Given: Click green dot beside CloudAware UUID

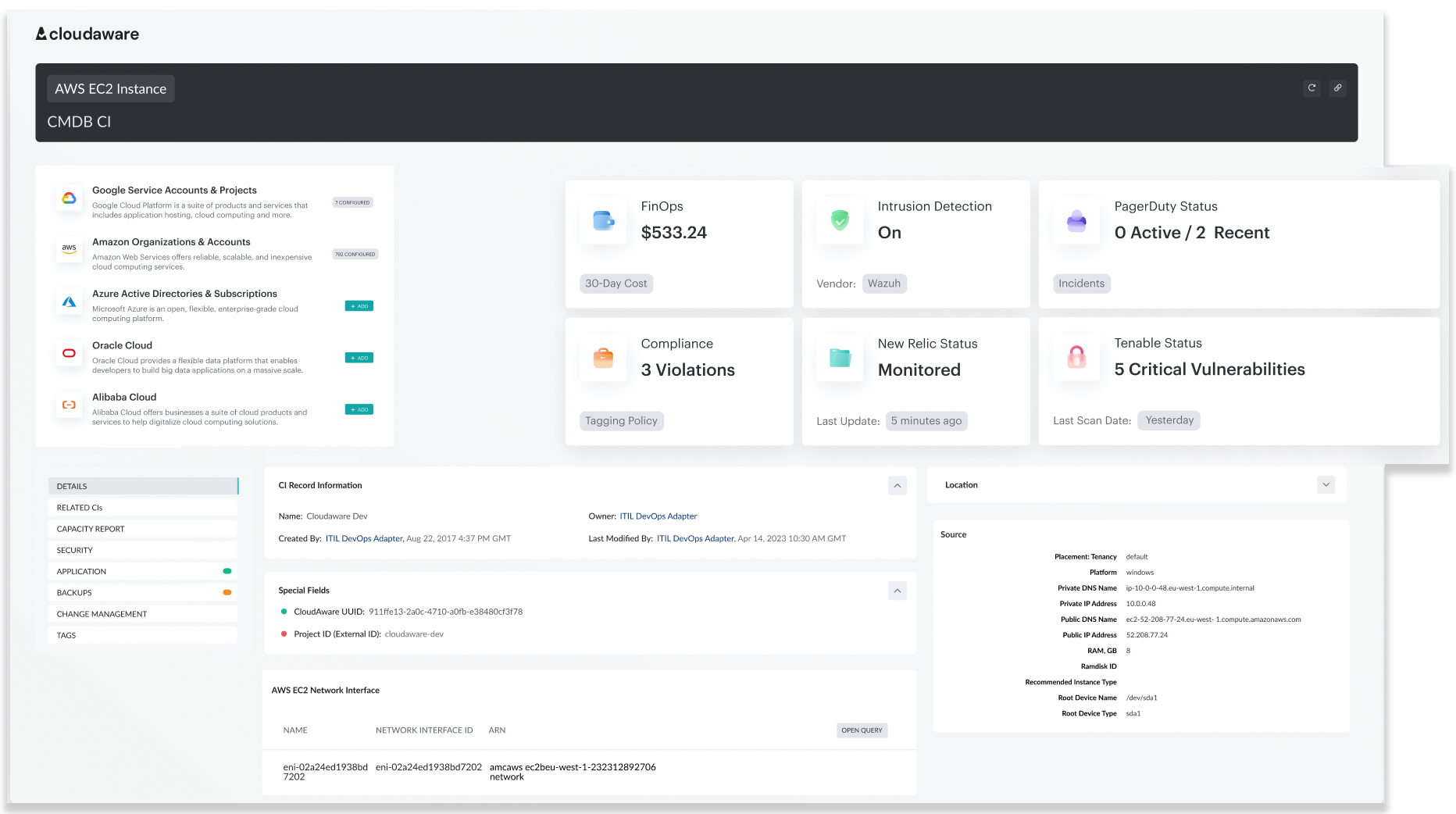Looking at the screenshot, I should [284, 612].
